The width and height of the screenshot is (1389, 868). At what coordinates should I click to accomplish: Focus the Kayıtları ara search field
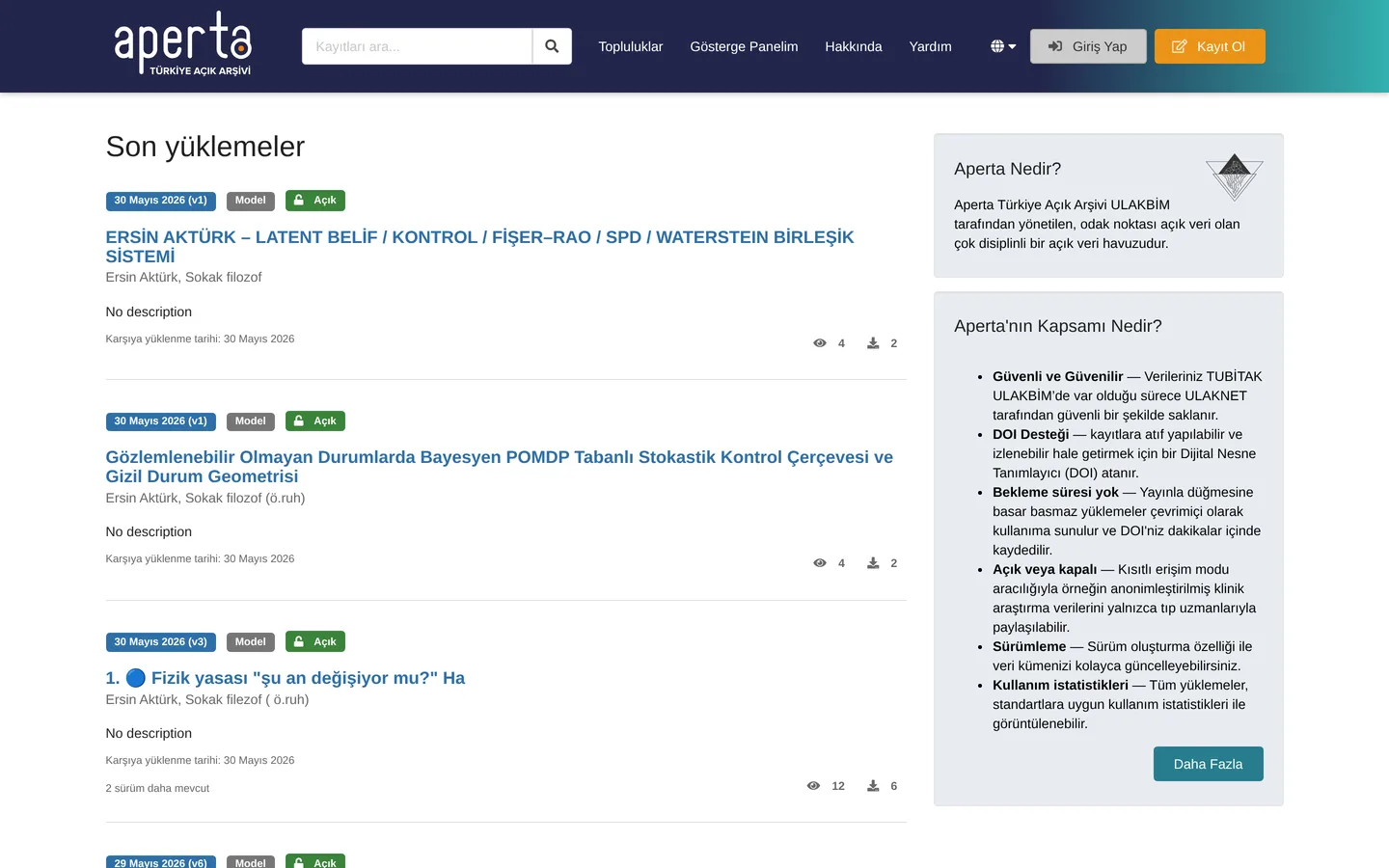point(417,46)
